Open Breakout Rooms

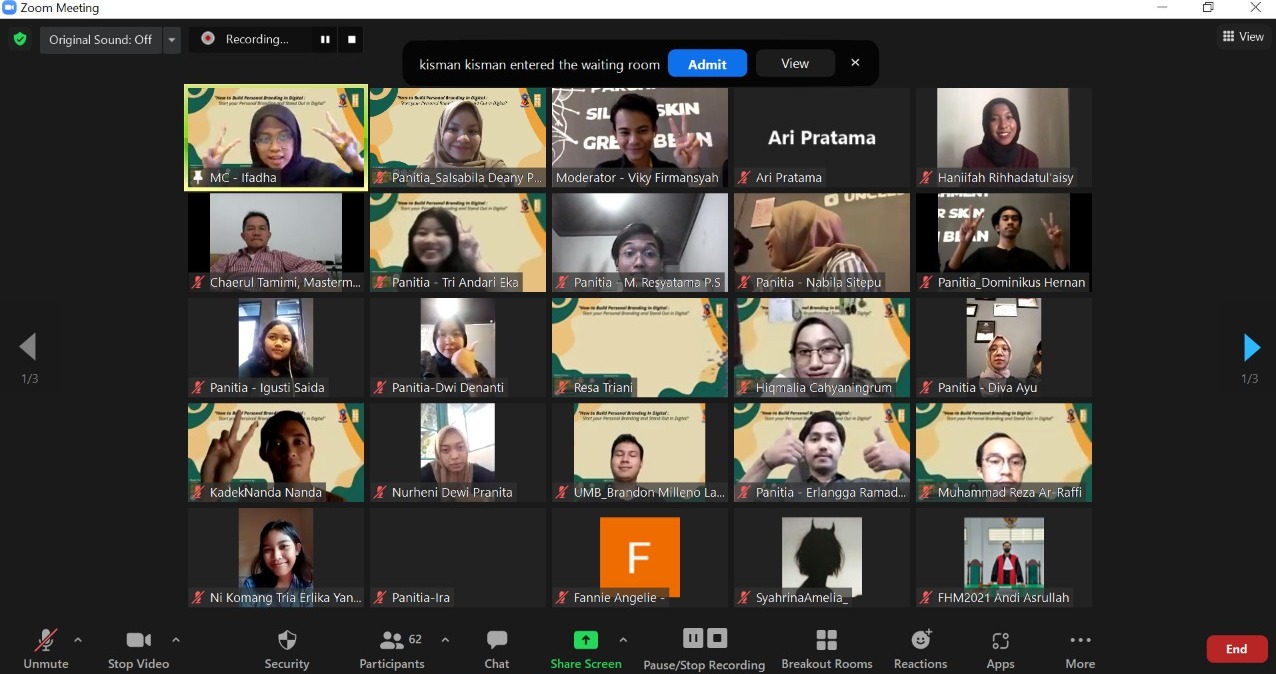point(827,648)
